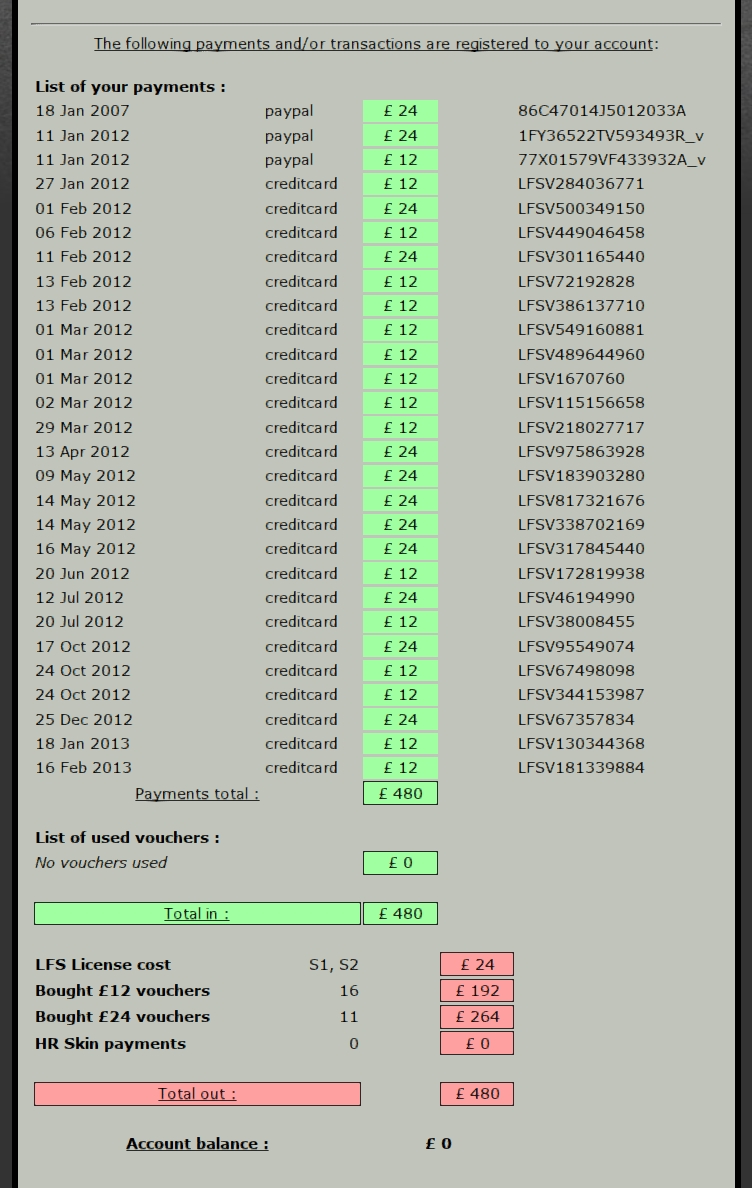Select the 13 Apr 2012 date
The width and height of the screenshot is (752, 1188).
click(82, 452)
